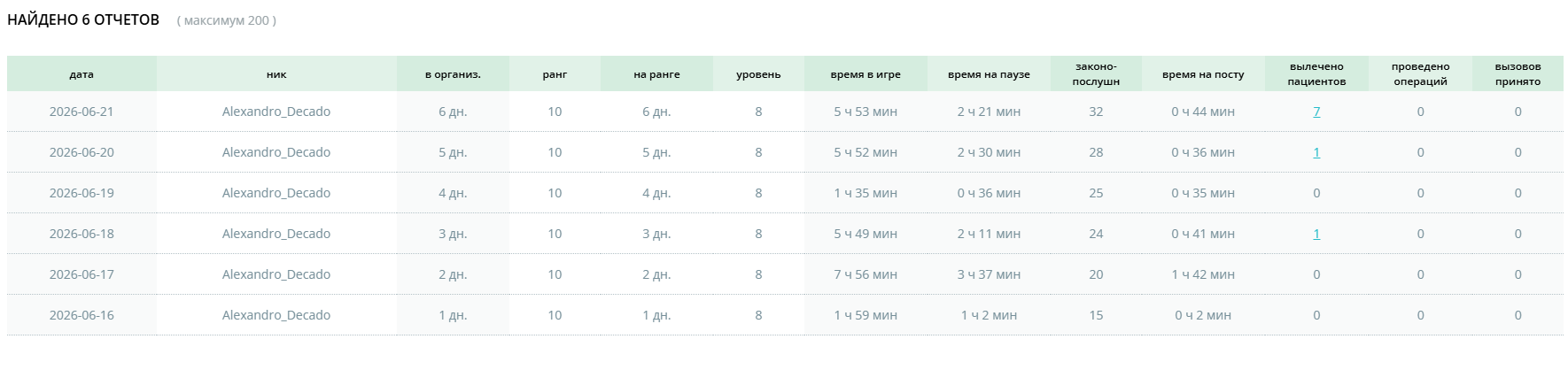Click the "вылечено пациентов" column header
Viewport: 1568px width, 370px height.
coord(1316,73)
